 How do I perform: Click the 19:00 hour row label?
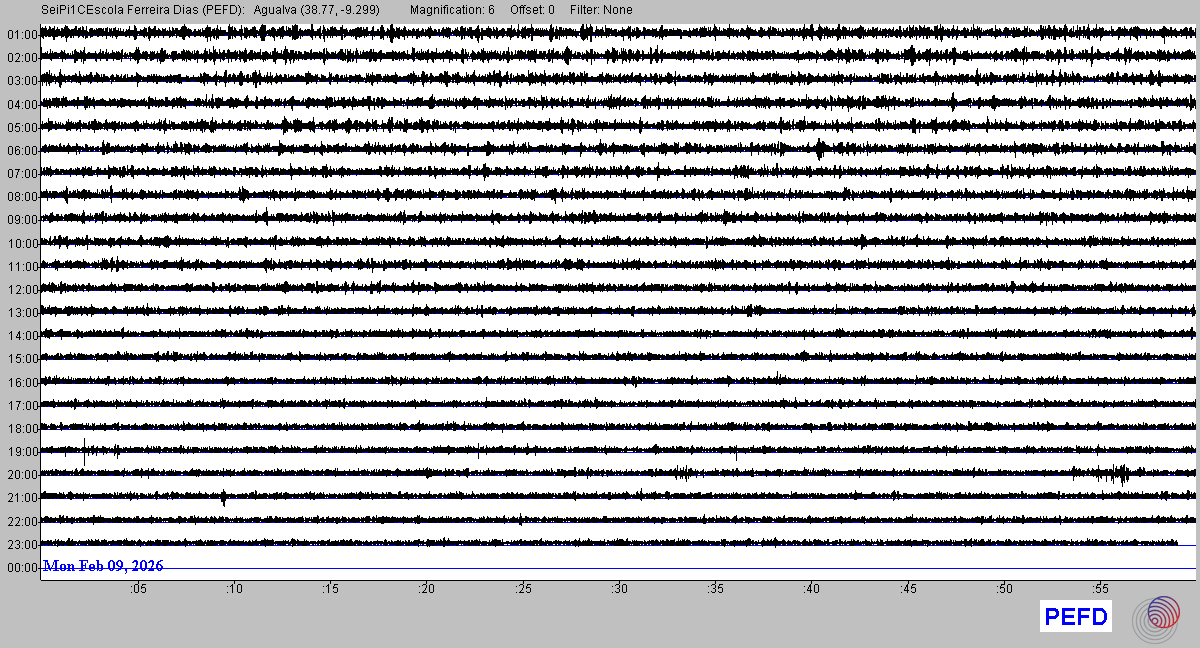[22, 452]
